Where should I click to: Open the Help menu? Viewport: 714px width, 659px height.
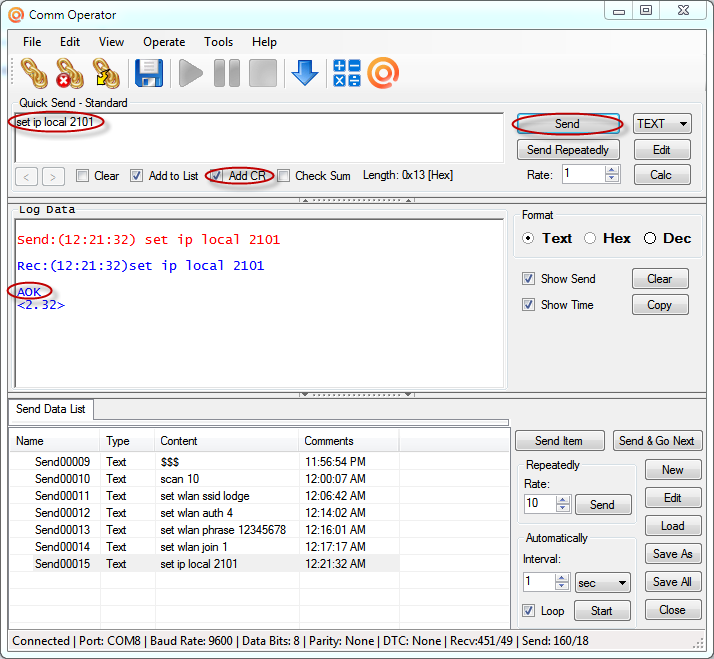pos(264,42)
